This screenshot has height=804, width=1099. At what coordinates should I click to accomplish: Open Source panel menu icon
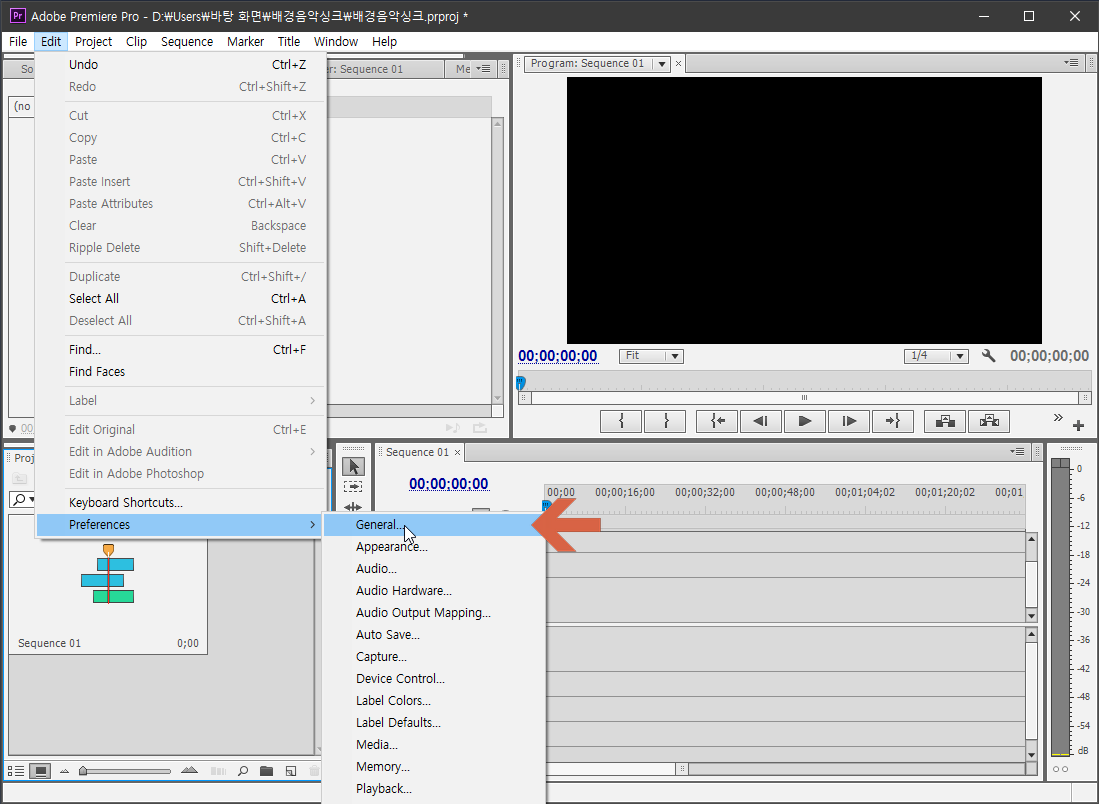point(484,69)
